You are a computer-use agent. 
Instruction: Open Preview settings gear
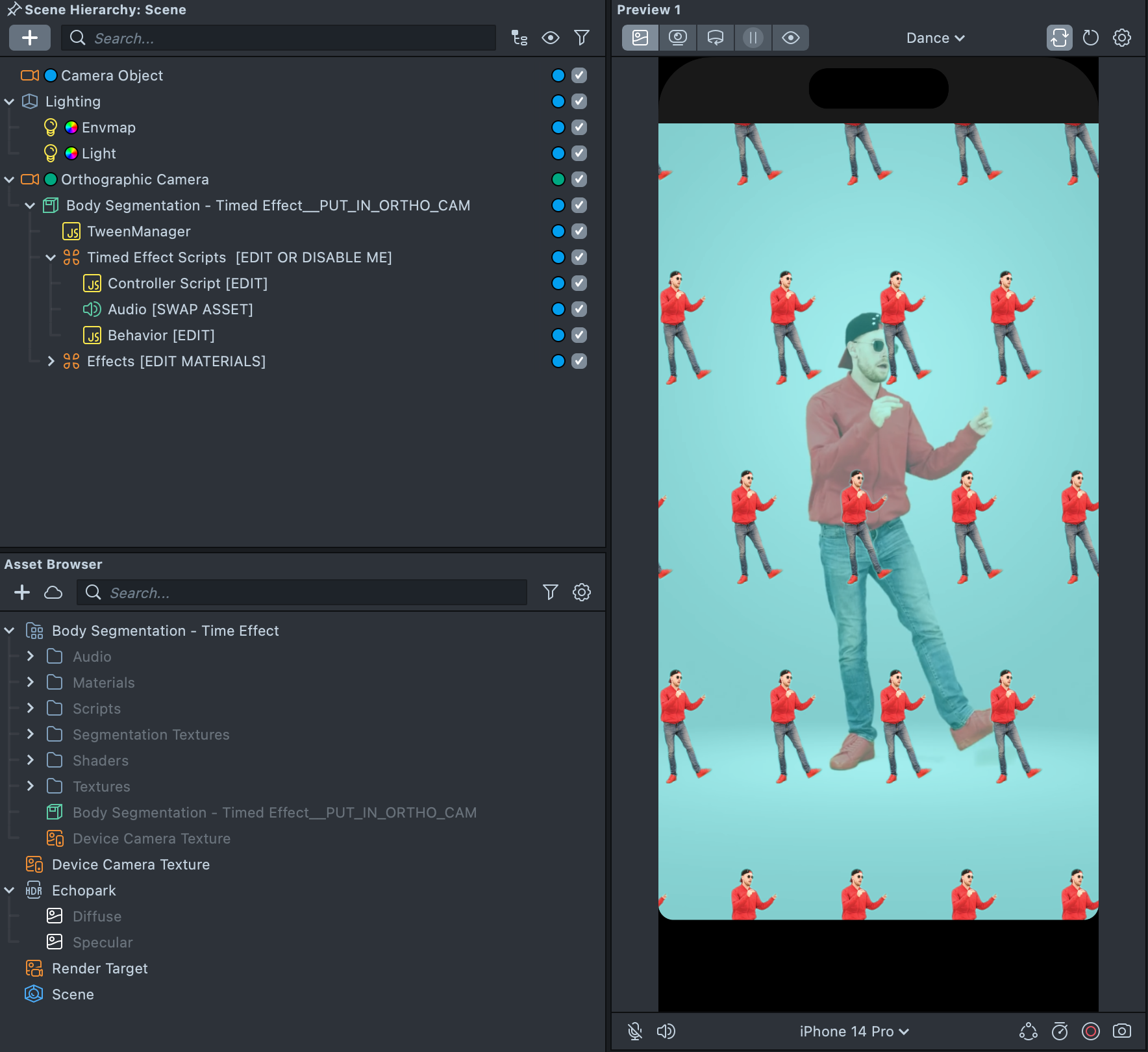(1122, 38)
